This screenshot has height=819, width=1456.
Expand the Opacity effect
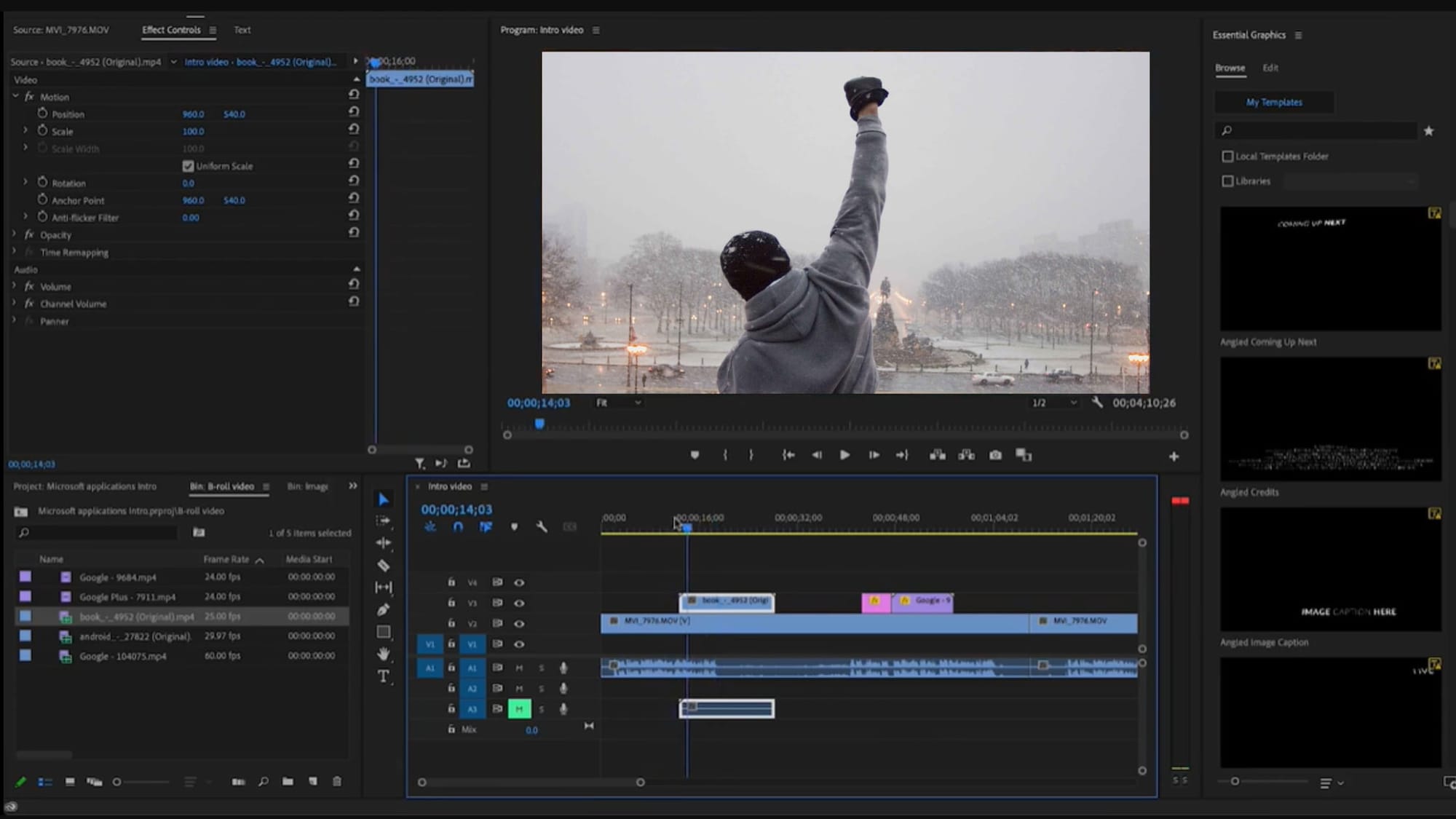pos(14,234)
